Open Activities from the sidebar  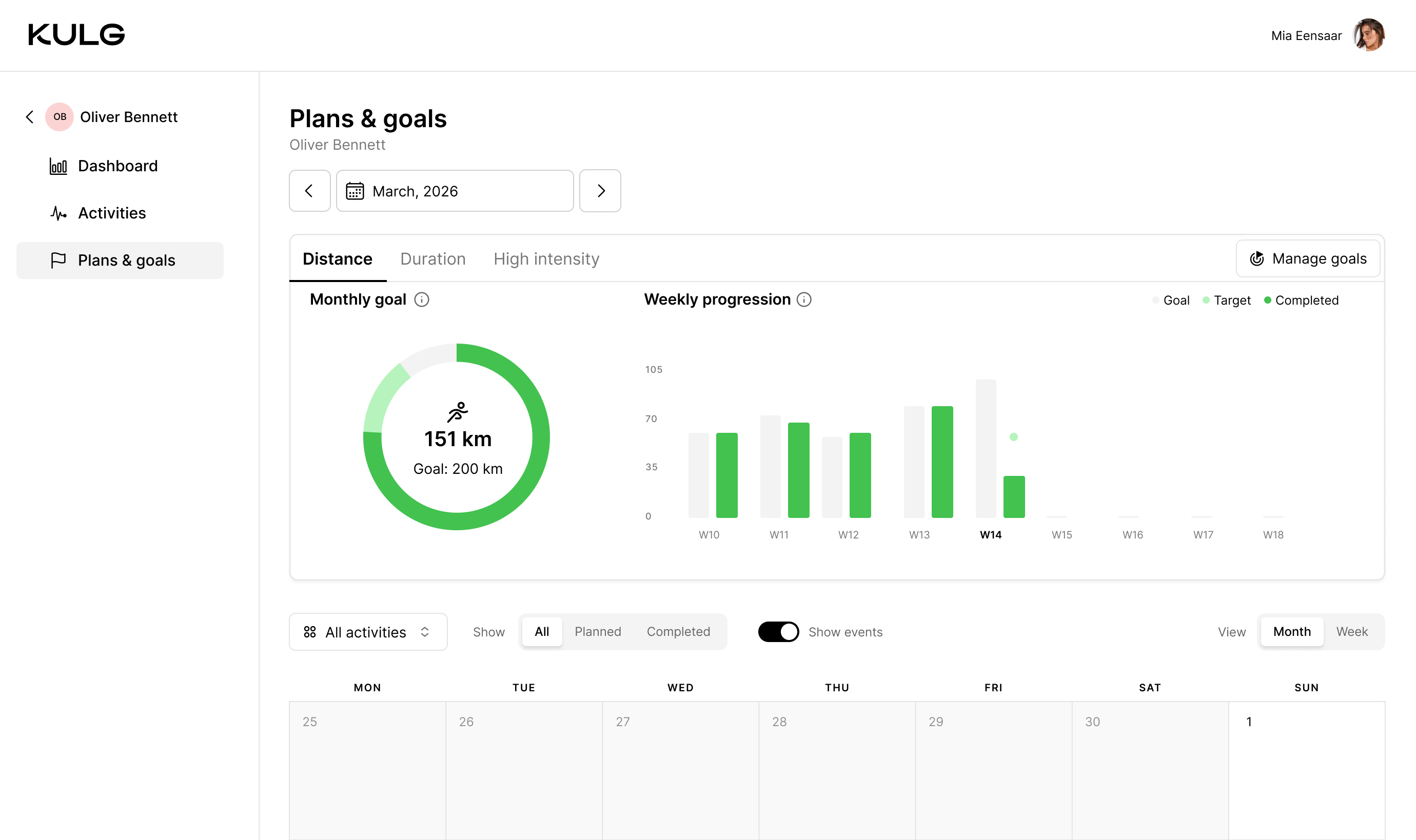(x=111, y=213)
